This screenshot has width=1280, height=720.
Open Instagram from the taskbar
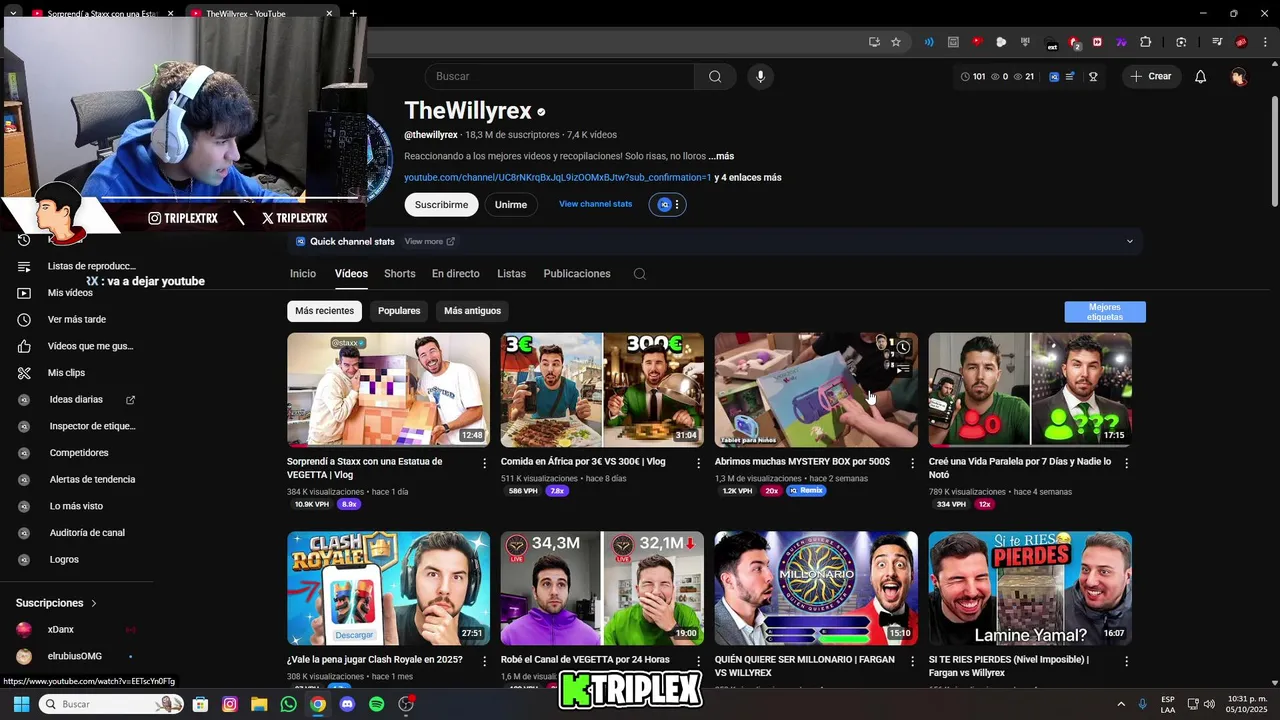tap(230, 704)
